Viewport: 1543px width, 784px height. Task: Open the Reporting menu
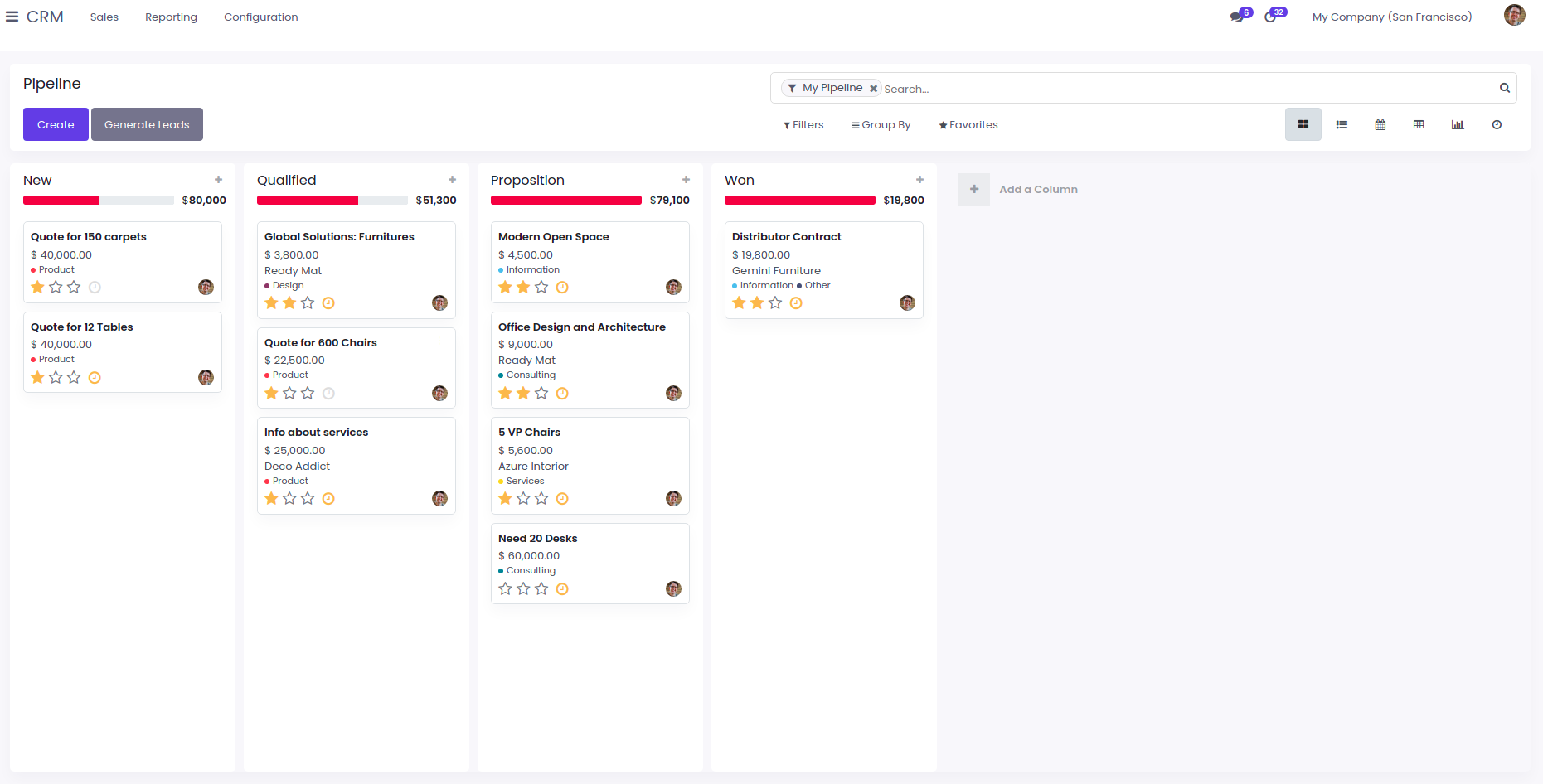click(x=171, y=17)
